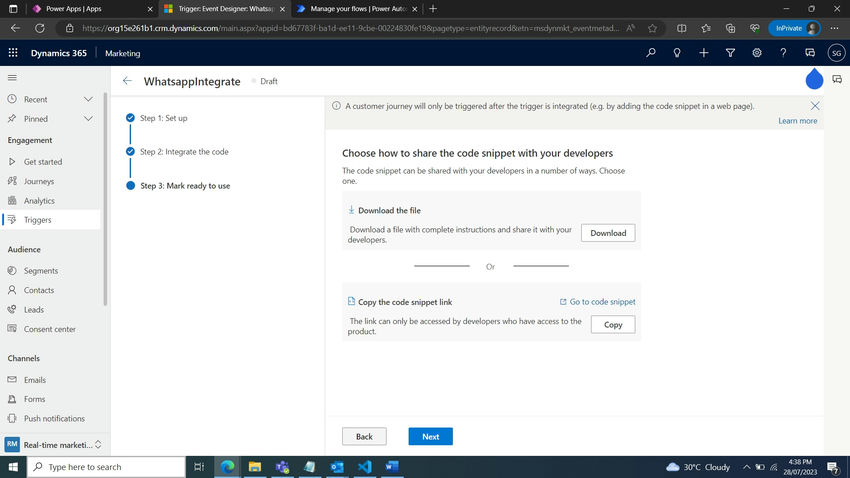Collapse the sidebar with hamburger icon

pos(12,77)
